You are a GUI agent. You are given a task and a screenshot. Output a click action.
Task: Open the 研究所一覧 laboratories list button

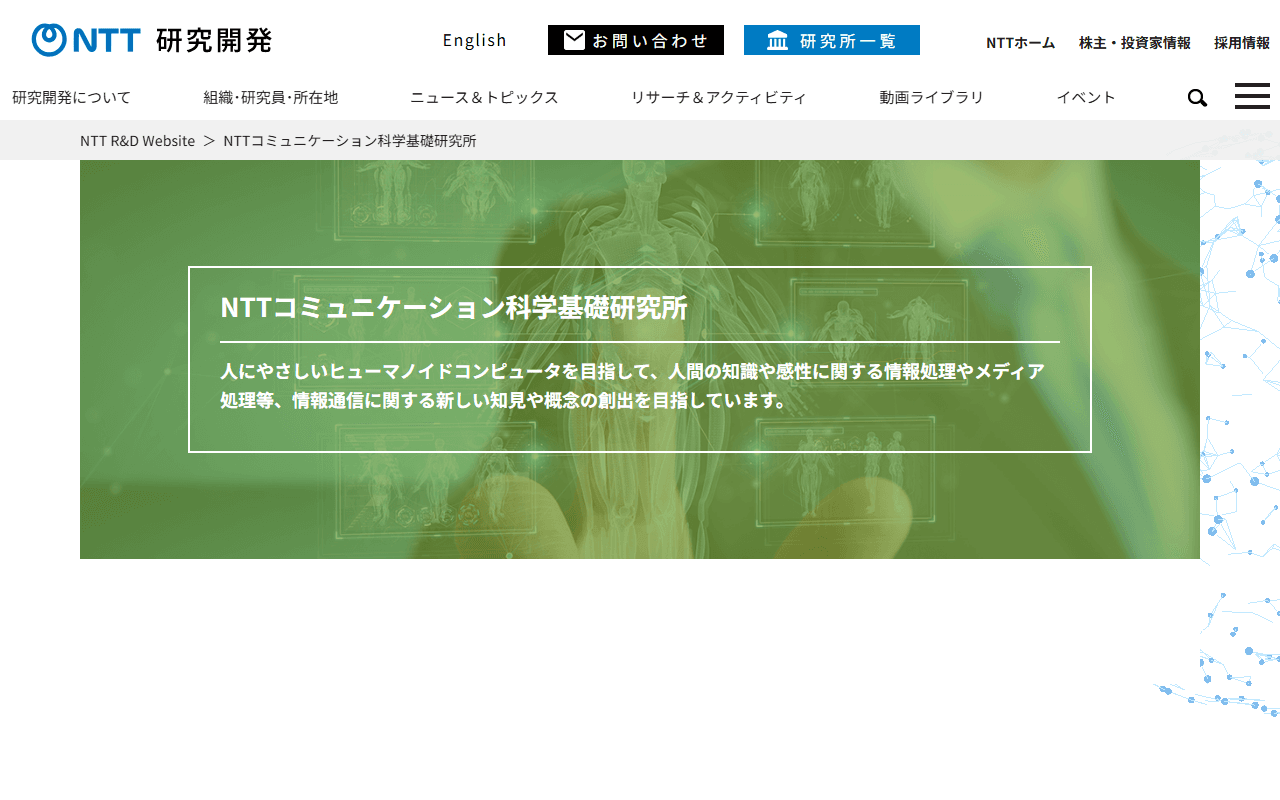[x=832, y=40]
